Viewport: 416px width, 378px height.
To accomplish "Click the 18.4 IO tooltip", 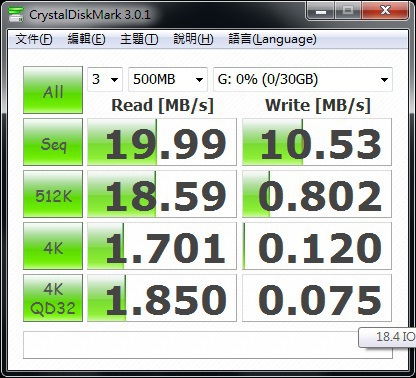I will point(387,337).
